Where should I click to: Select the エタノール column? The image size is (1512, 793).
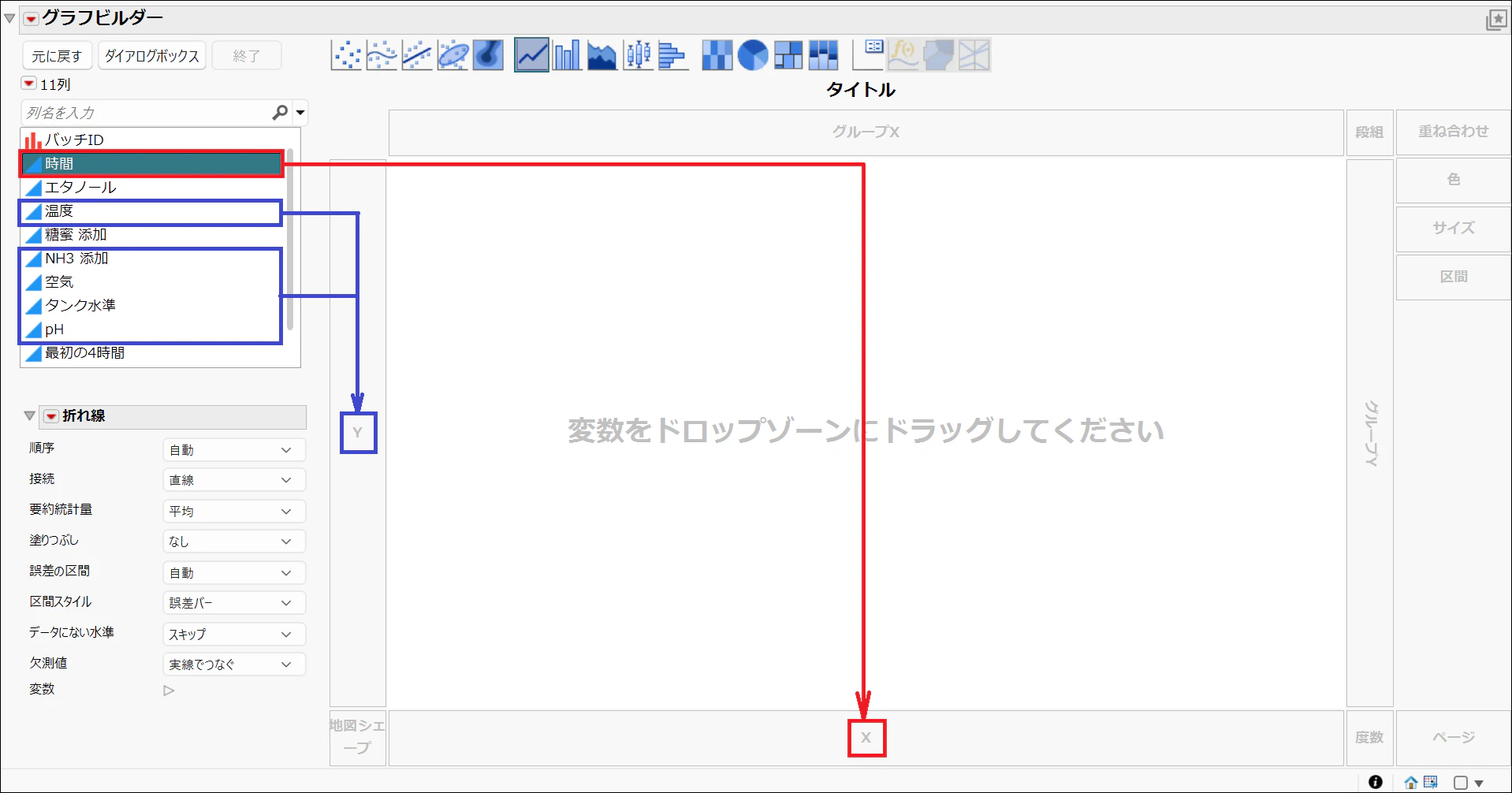(154, 187)
